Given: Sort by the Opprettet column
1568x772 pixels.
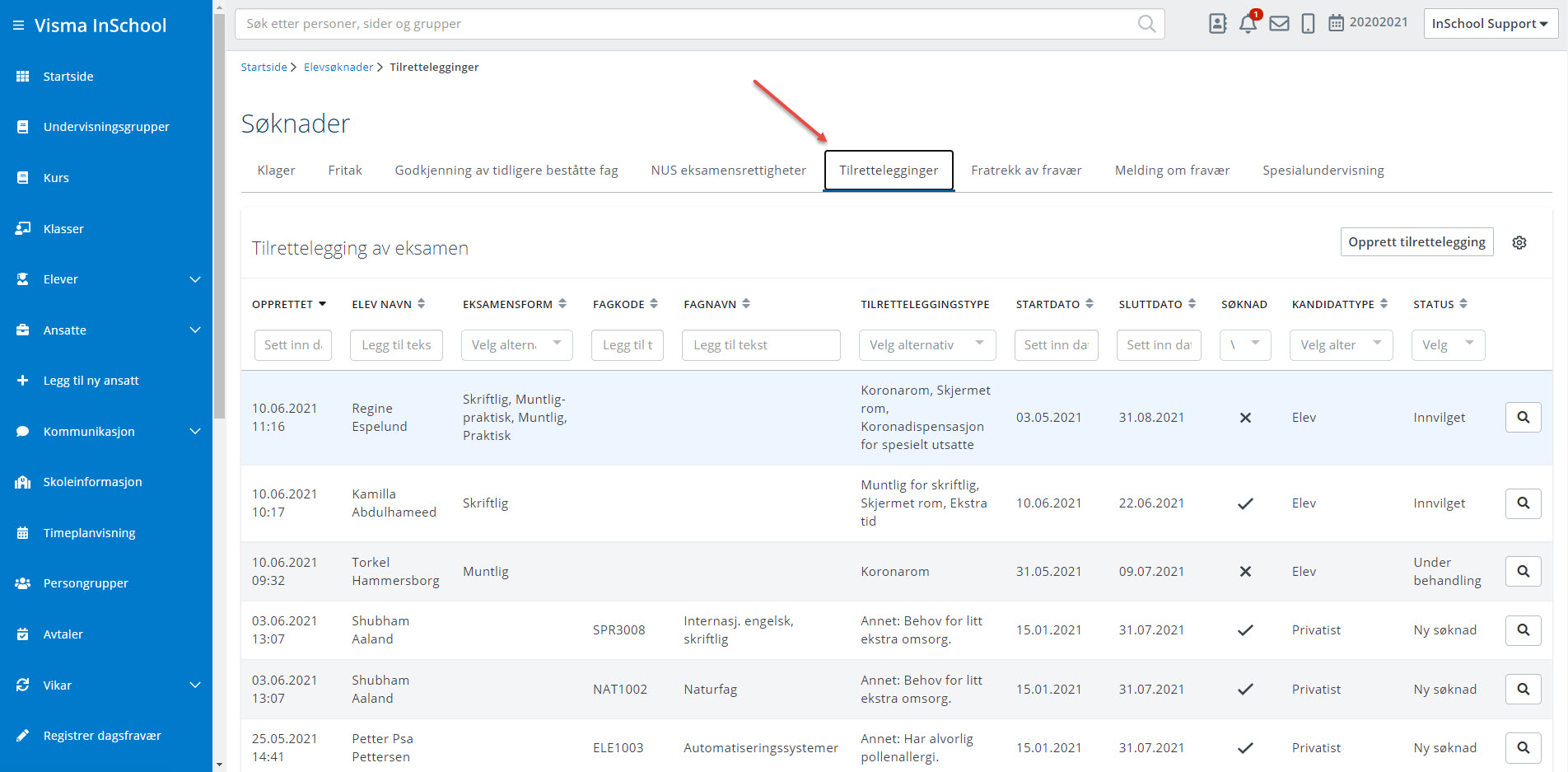Looking at the screenshot, I should point(289,304).
